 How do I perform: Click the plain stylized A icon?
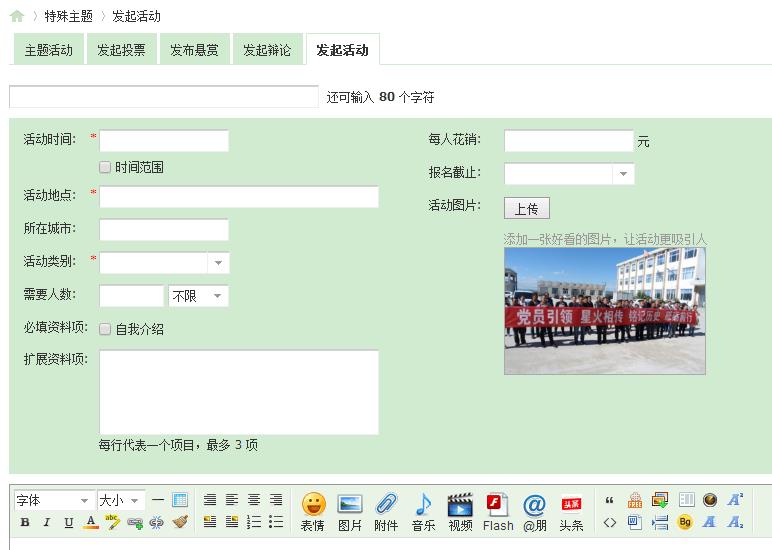pyautogui.click(x=709, y=522)
